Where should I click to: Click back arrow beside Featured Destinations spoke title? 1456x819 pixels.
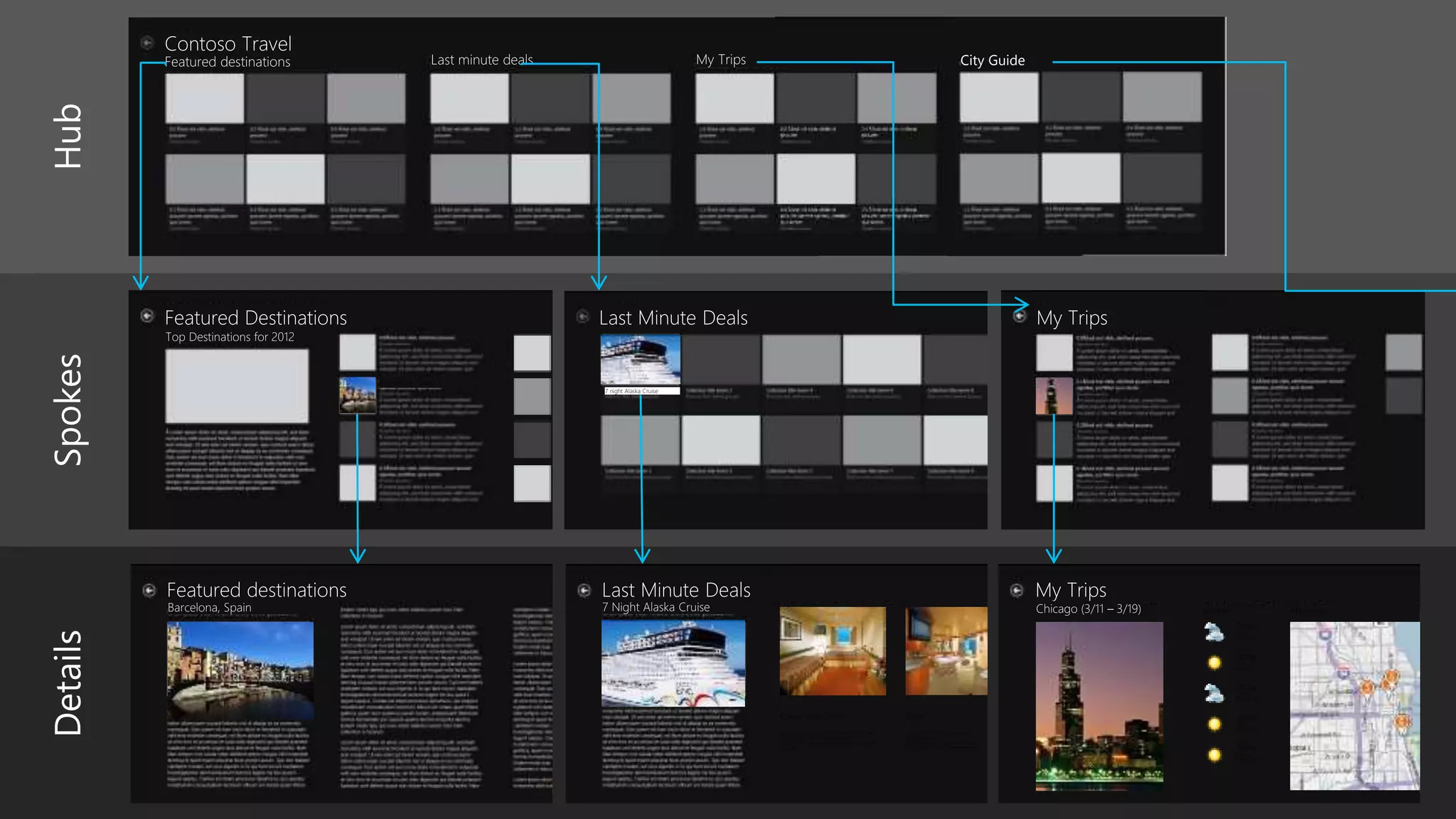147,316
